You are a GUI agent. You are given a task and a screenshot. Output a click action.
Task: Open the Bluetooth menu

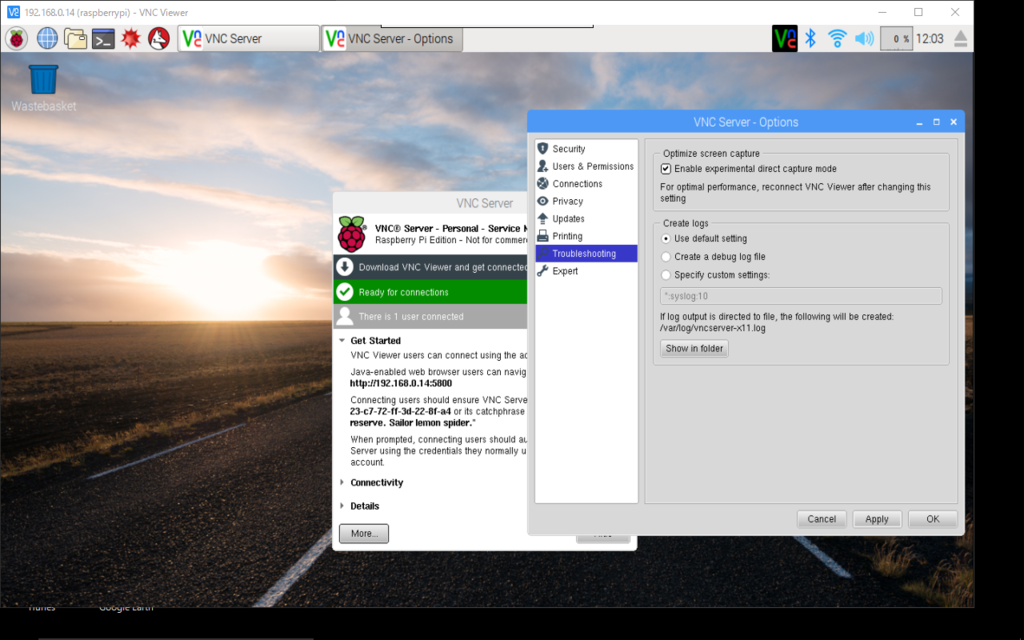click(810, 39)
